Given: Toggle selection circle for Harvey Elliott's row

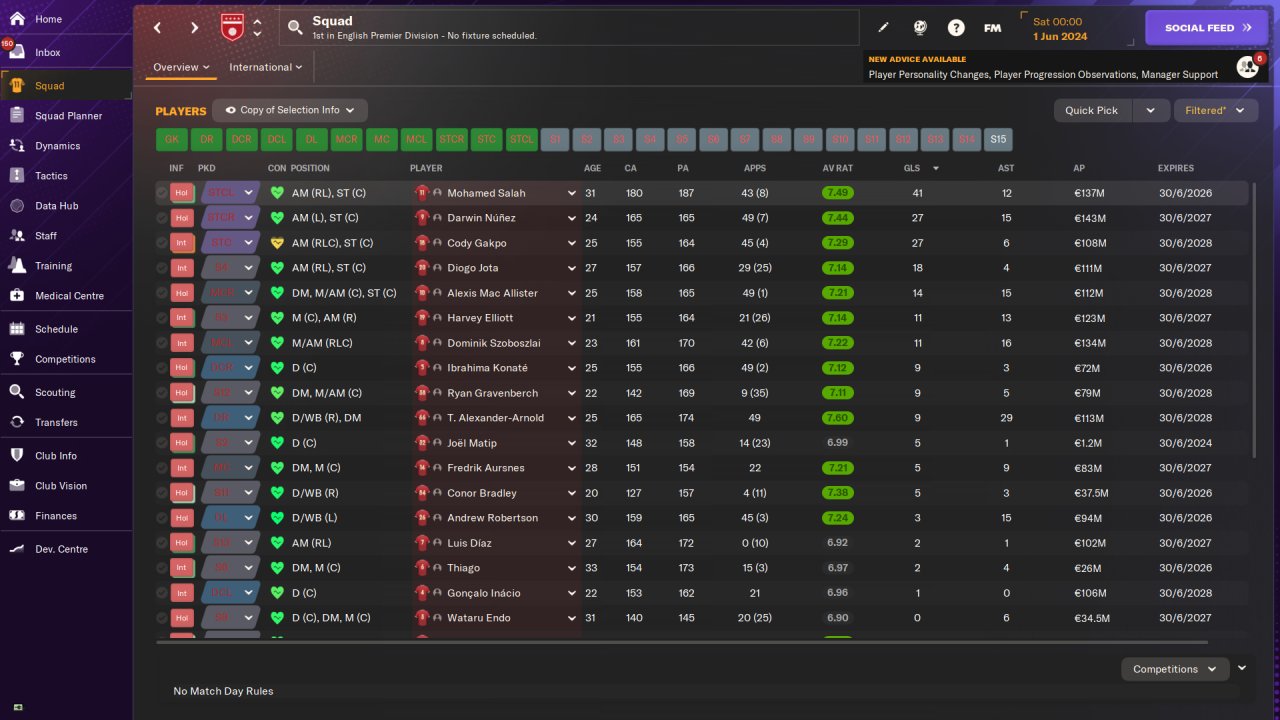Looking at the screenshot, I should tap(162, 318).
